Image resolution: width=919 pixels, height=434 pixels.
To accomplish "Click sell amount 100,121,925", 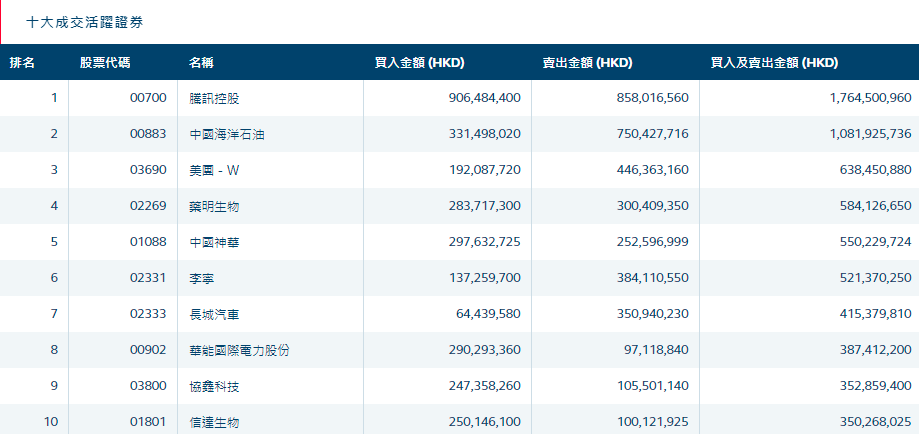I will 653,422.
